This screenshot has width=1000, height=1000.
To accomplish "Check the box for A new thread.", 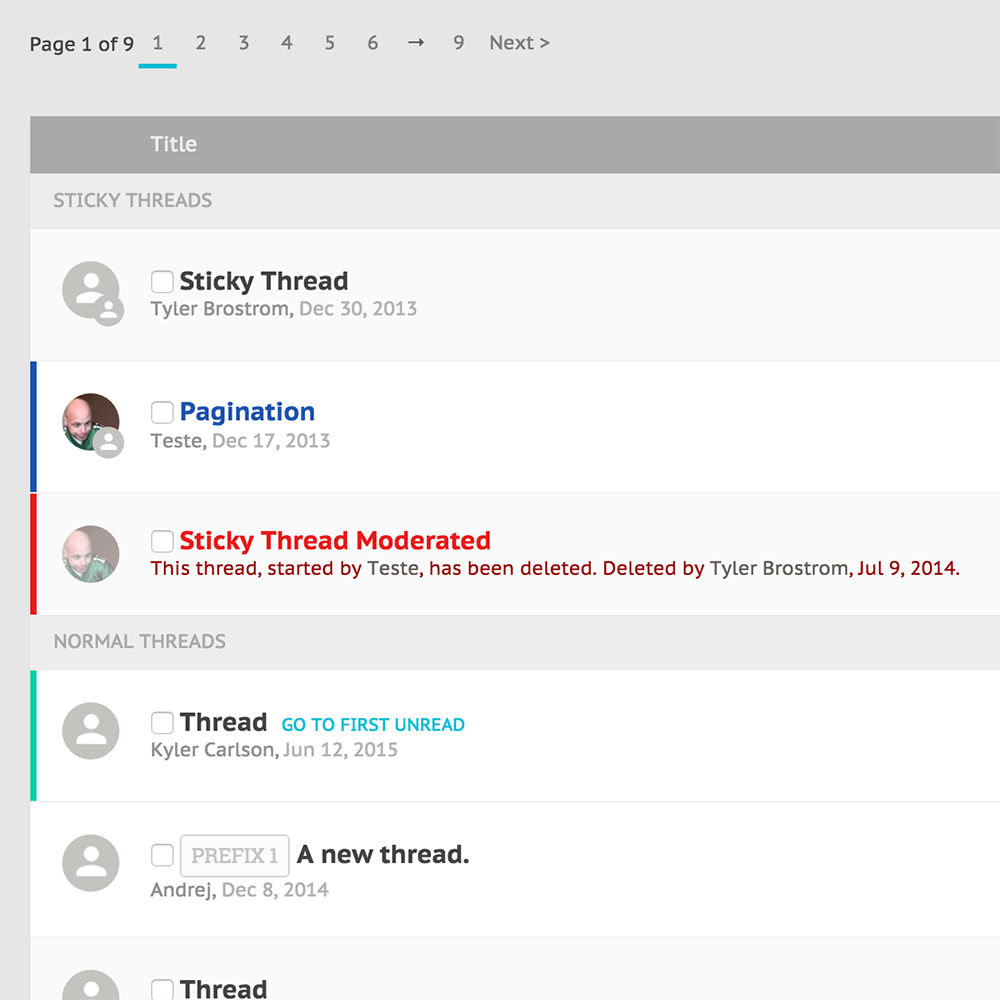I will click(x=162, y=855).
